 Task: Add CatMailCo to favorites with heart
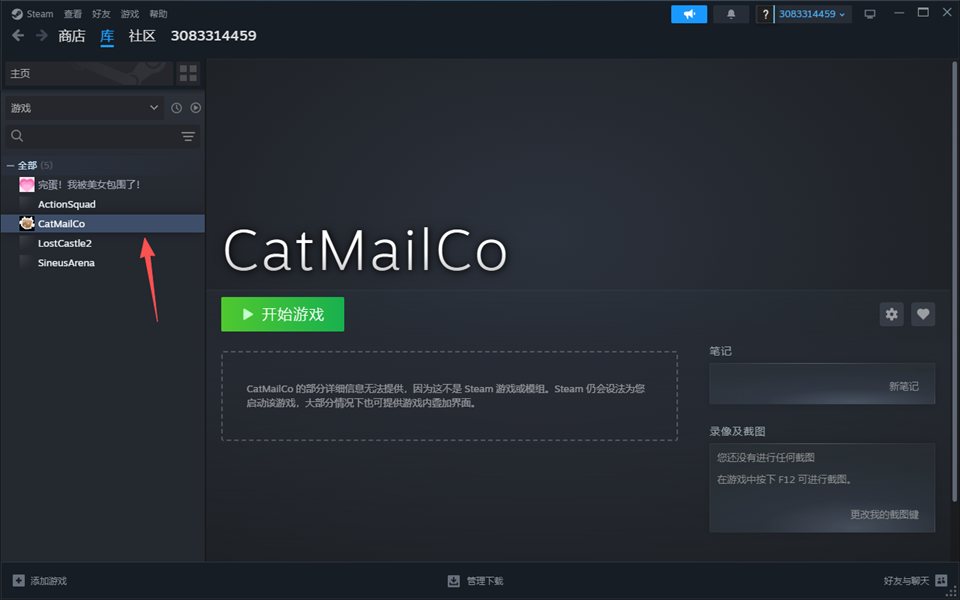923,314
